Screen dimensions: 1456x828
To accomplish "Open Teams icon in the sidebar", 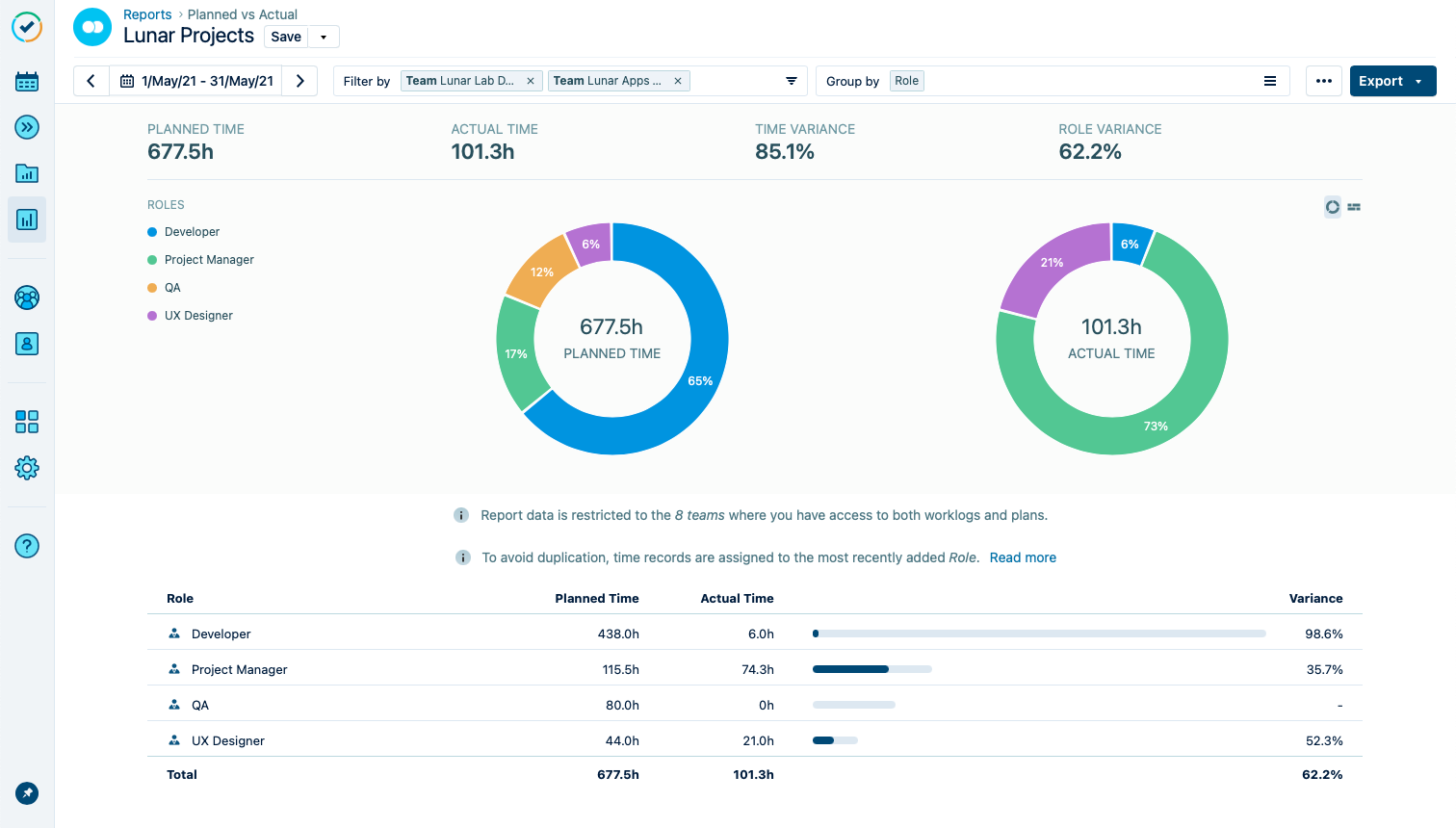I will (27, 298).
